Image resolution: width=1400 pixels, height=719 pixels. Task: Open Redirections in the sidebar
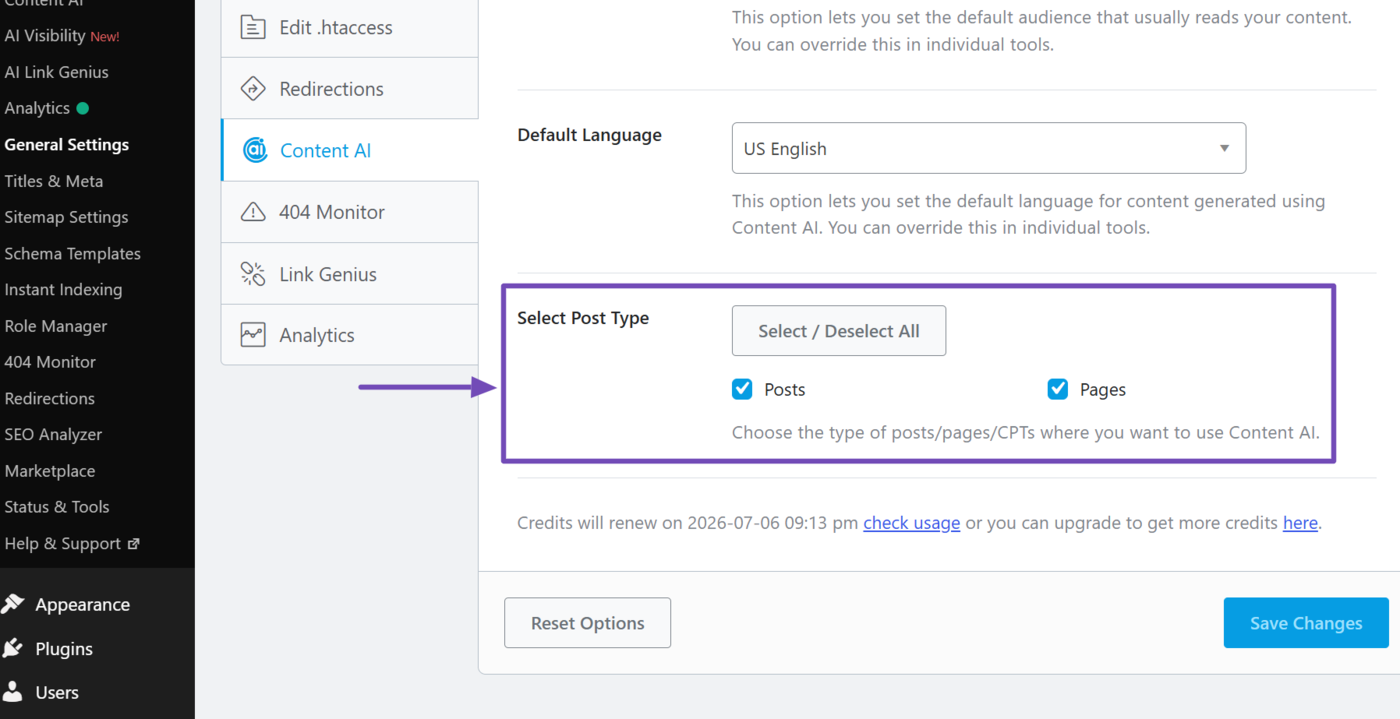tap(49, 398)
